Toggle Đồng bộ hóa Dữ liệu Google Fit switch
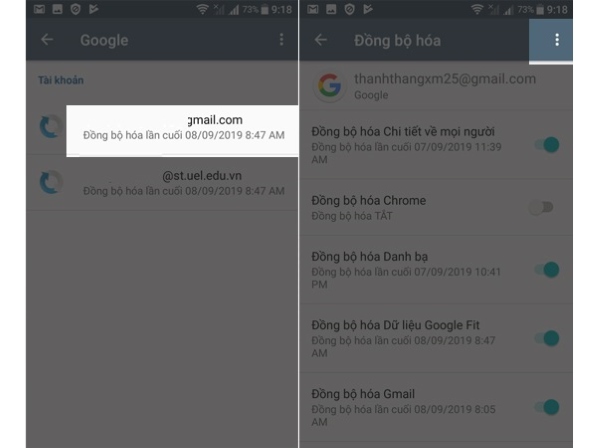This screenshot has width=600, height=448. pyautogui.click(x=548, y=338)
